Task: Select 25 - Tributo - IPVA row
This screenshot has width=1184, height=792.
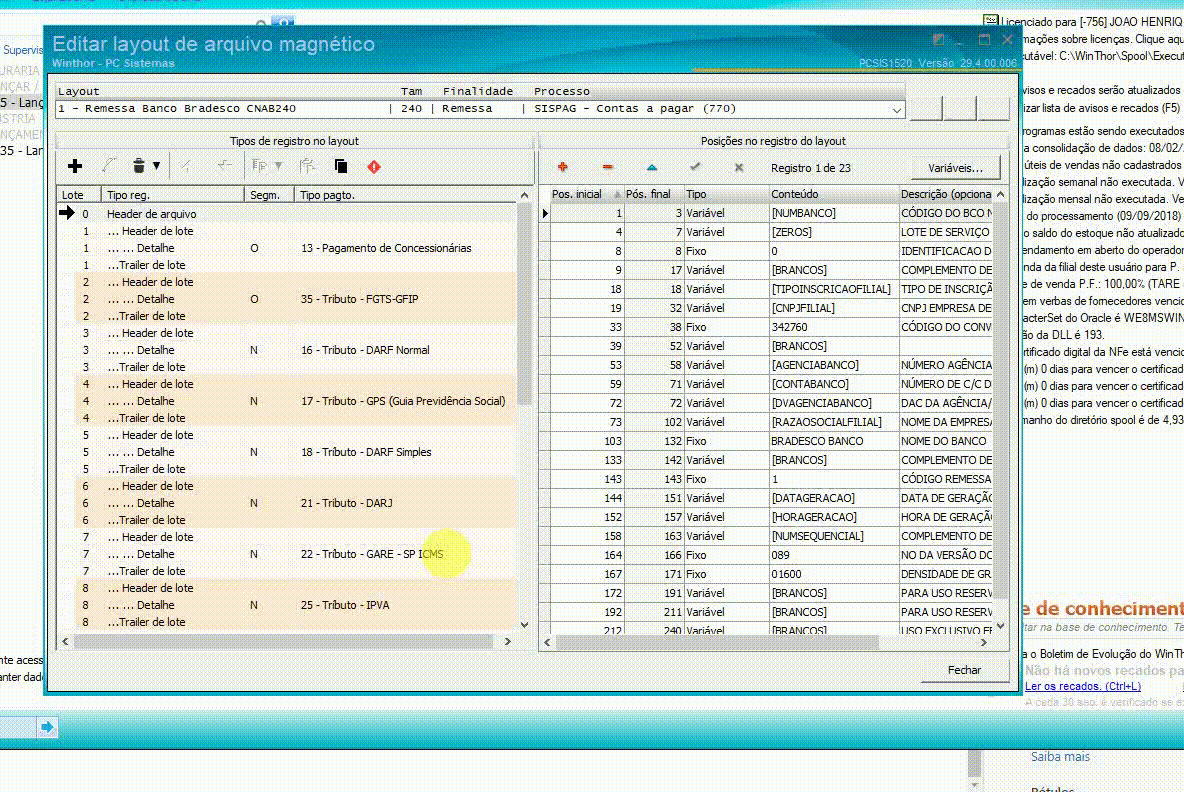Action: point(287,605)
